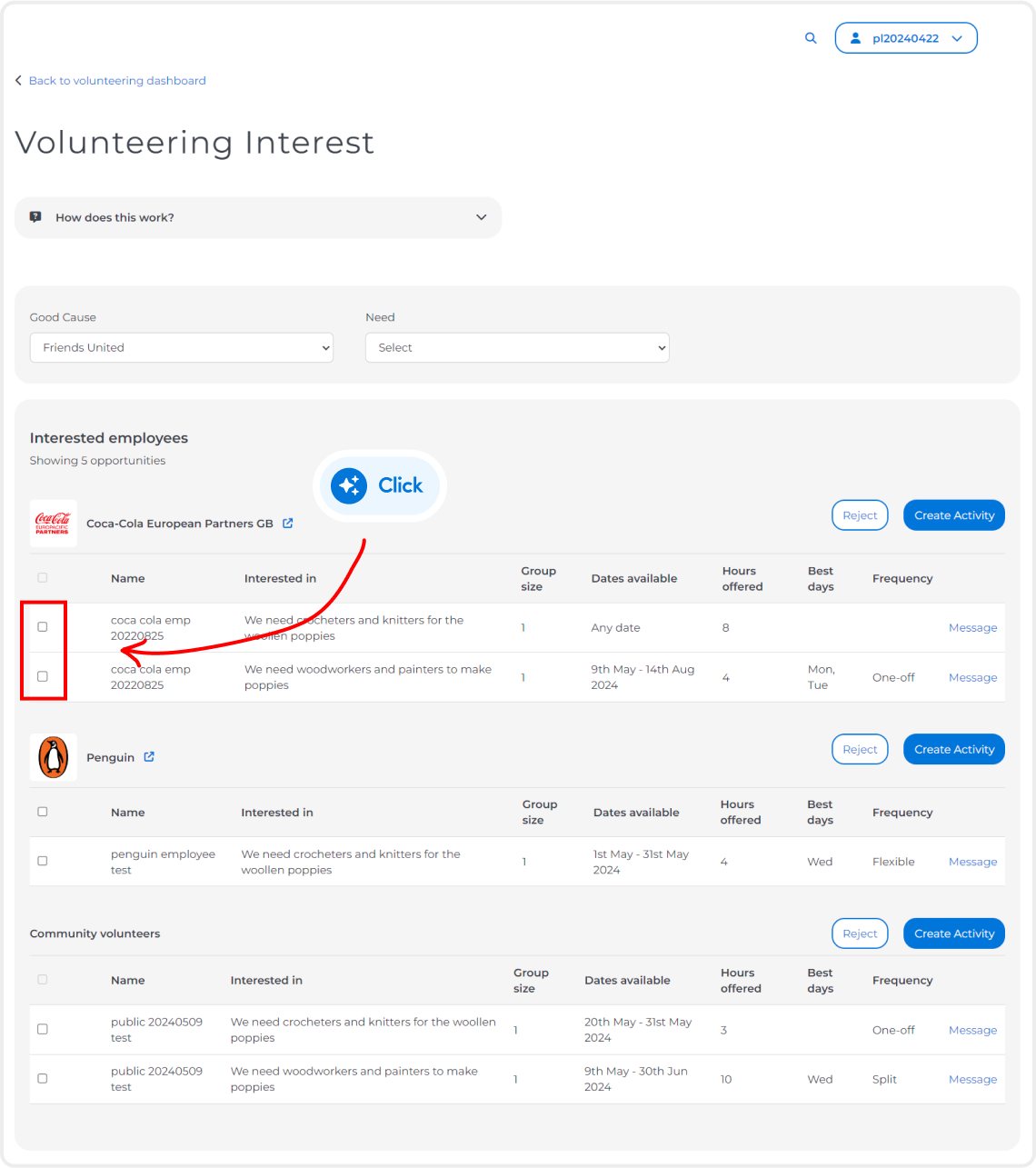Check the select-all box in Penguin table
This screenshot has width=1036, height=1168.
coord(43,812)
